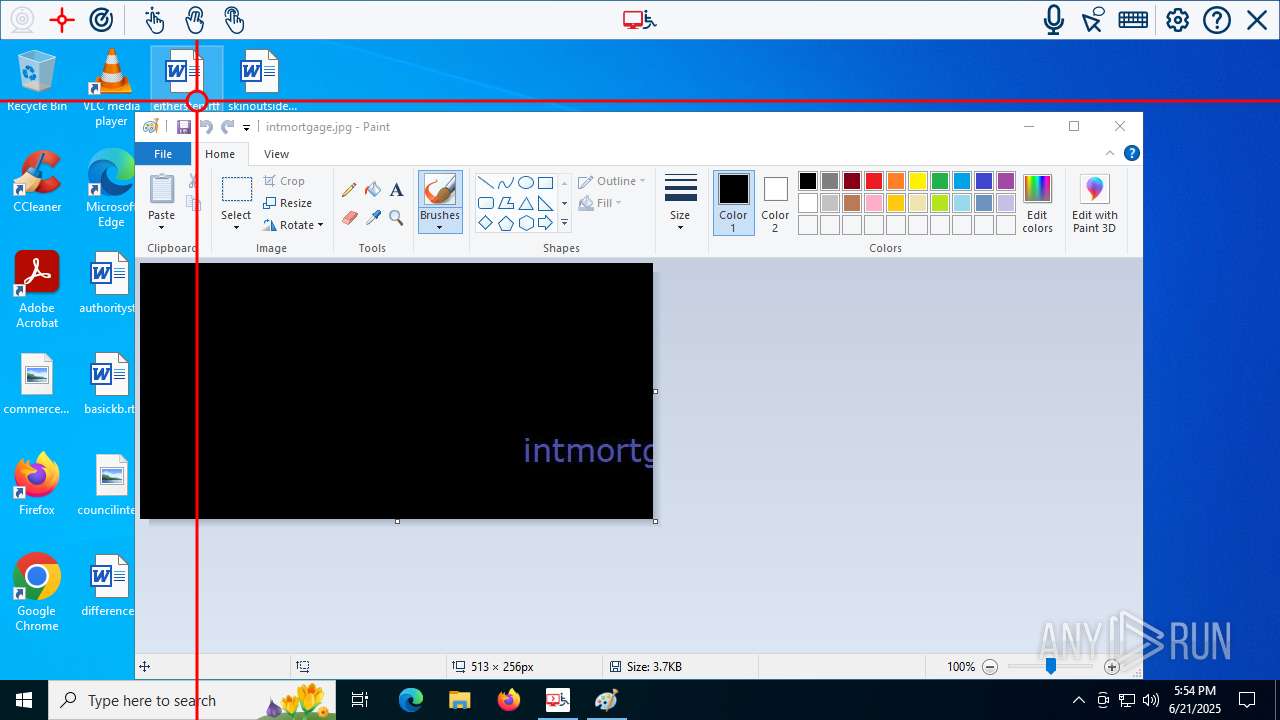
Task: Choose the Right triangle shape
Action: click(545, 203)
